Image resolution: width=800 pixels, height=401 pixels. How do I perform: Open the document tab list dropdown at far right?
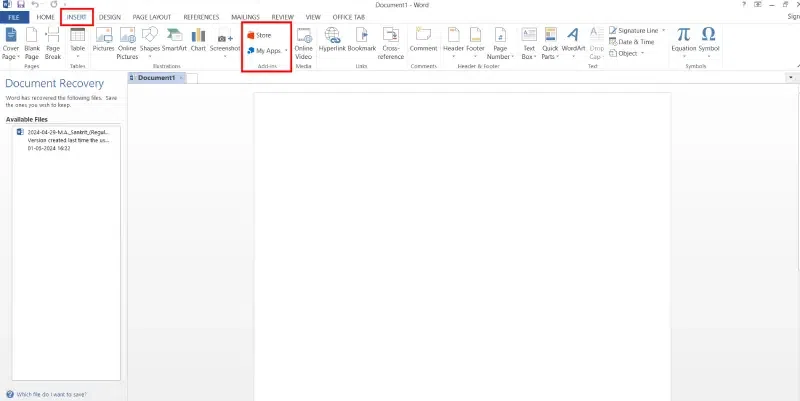click(791, 77)
